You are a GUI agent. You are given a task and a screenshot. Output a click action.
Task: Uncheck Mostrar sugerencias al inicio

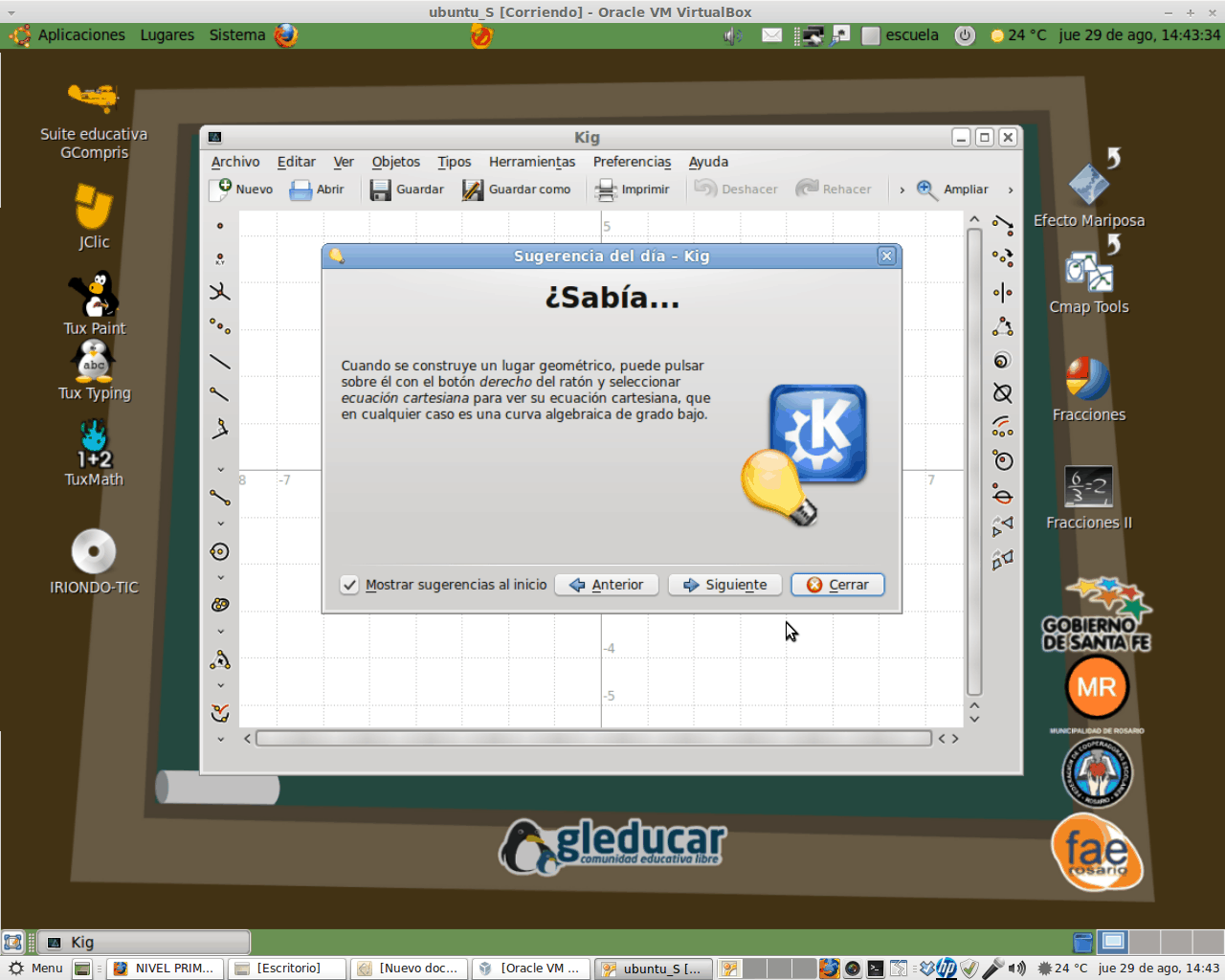point(350,585)
